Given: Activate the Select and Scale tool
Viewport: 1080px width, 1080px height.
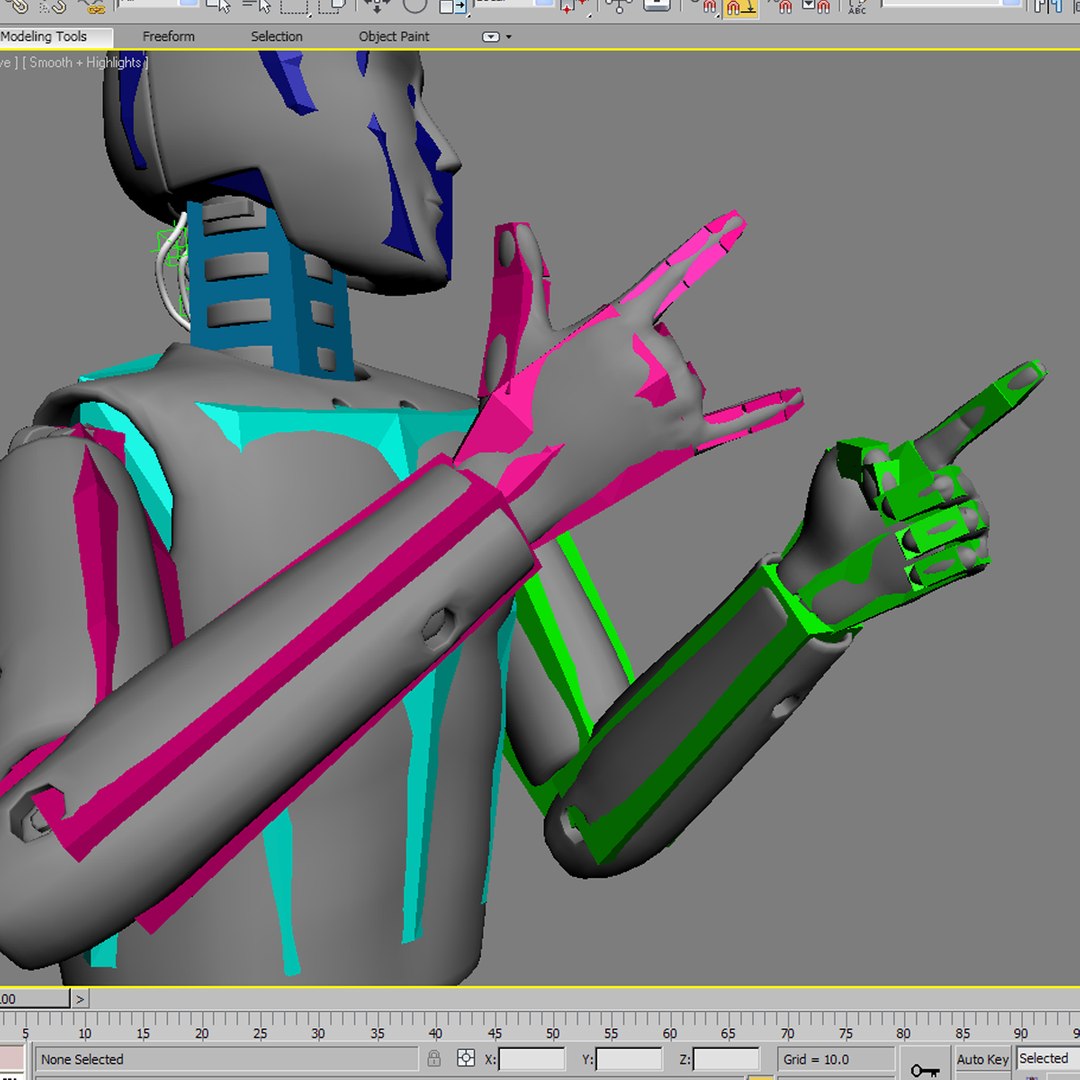Looking at the screenshot, I should tap(453, 6).
